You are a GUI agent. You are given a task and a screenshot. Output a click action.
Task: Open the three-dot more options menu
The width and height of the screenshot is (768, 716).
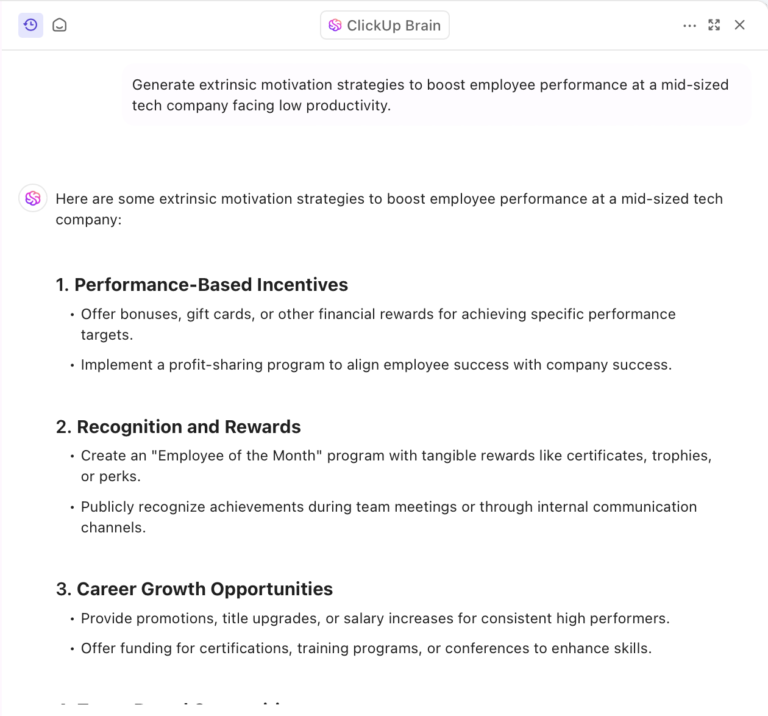pos(689,25)
